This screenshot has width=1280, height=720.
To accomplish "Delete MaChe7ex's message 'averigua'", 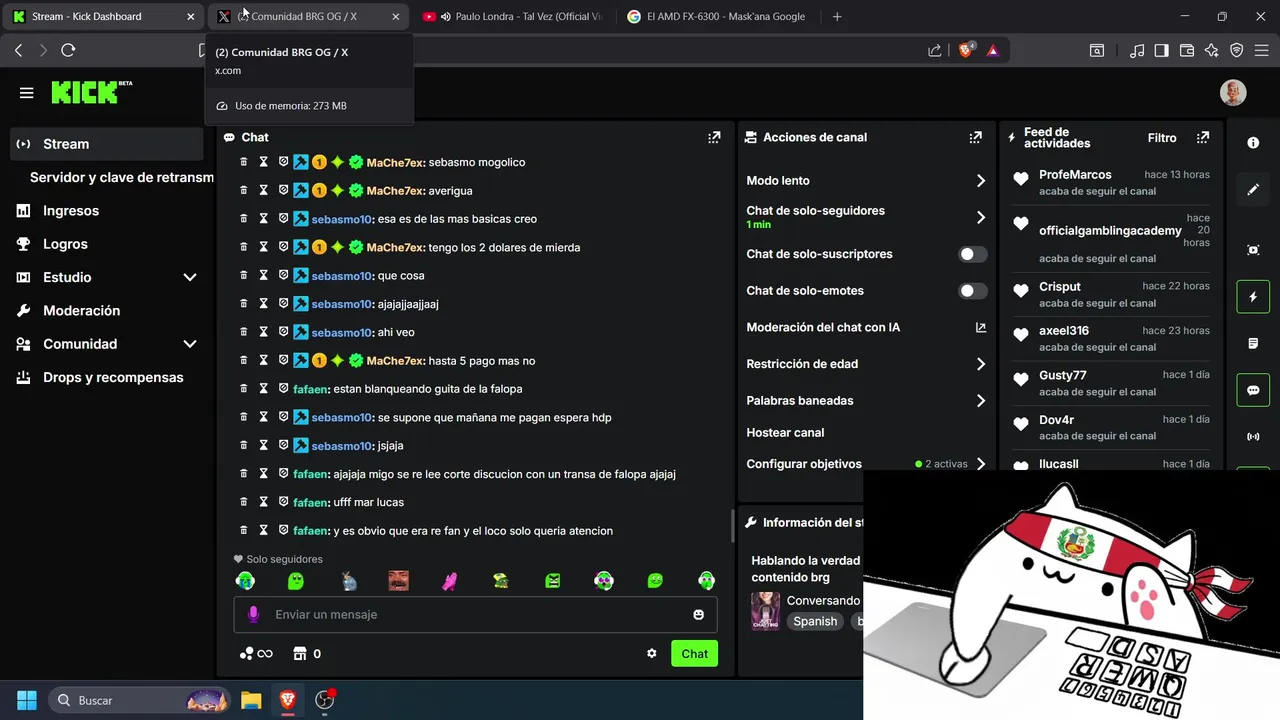I will point(244,190).
